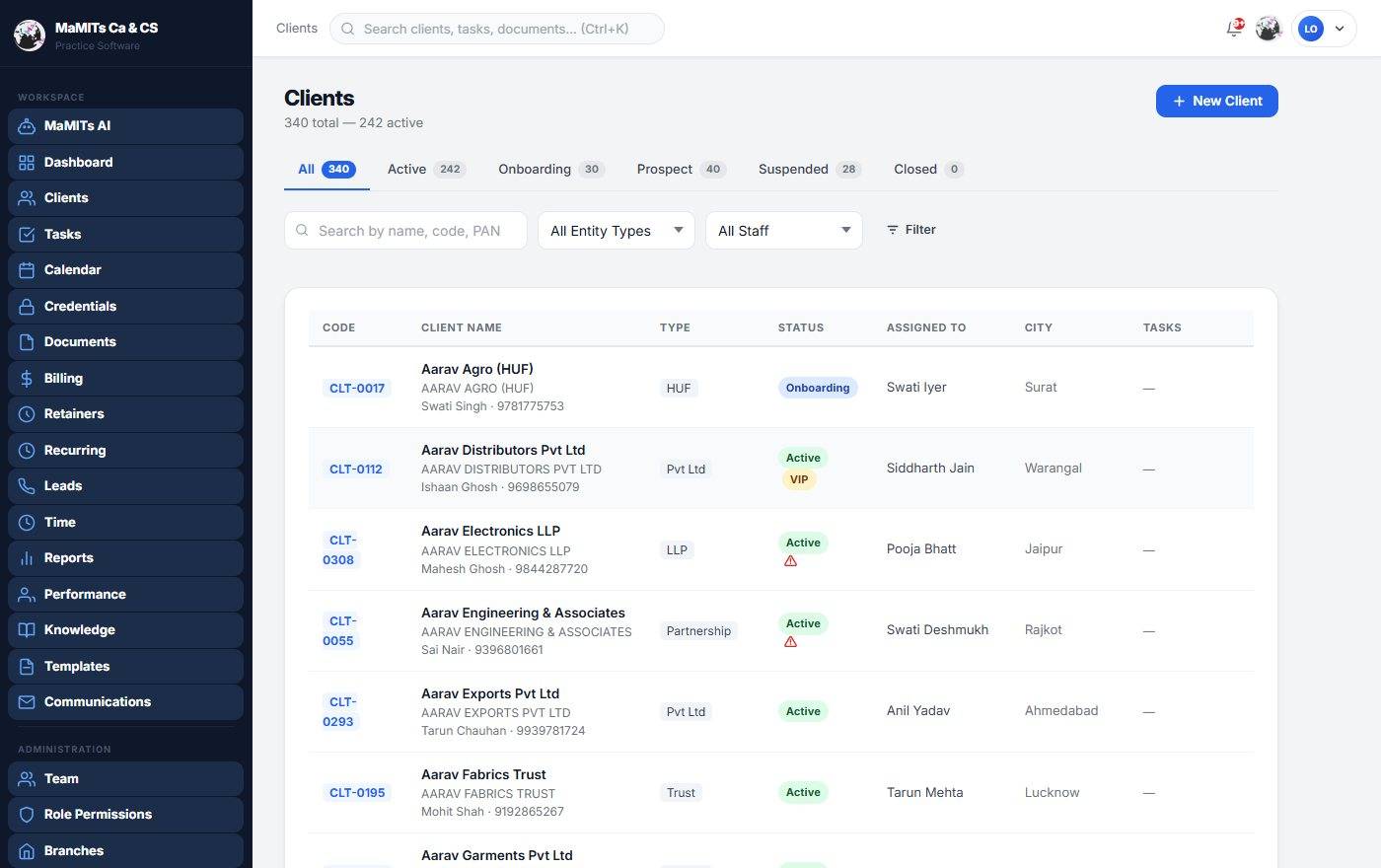
Task: Open client code CLT-0293
Action: [340, 712]
